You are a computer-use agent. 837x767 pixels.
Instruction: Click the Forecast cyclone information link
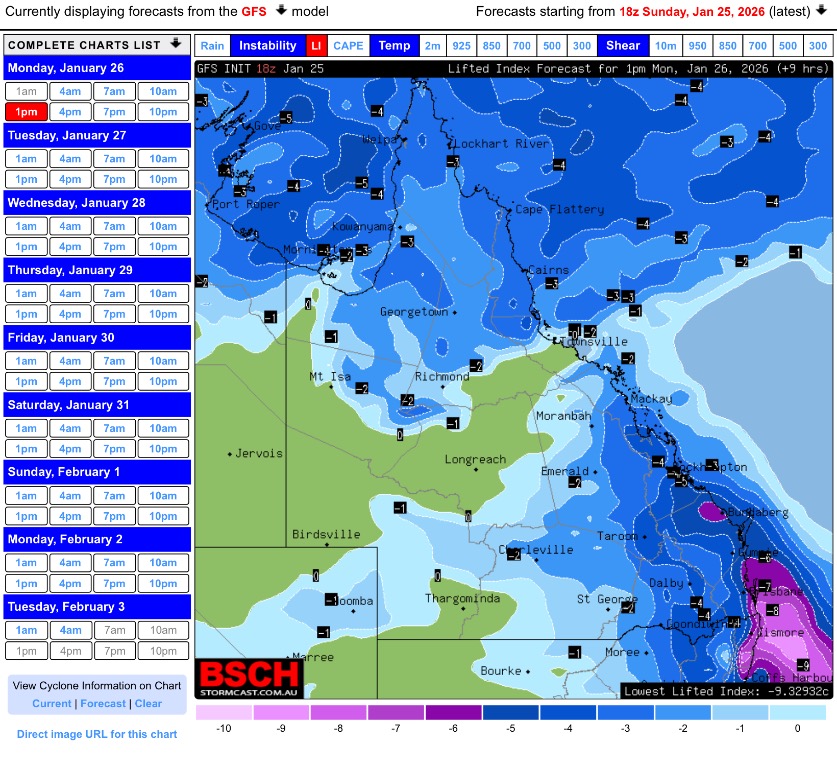(x=103, y=703)
